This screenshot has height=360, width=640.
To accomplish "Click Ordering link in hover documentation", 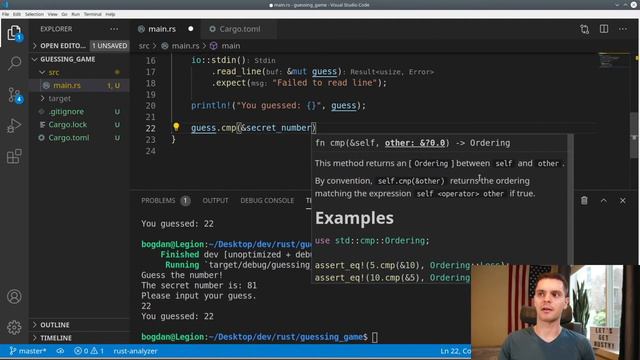I will (x=431, y=163).
